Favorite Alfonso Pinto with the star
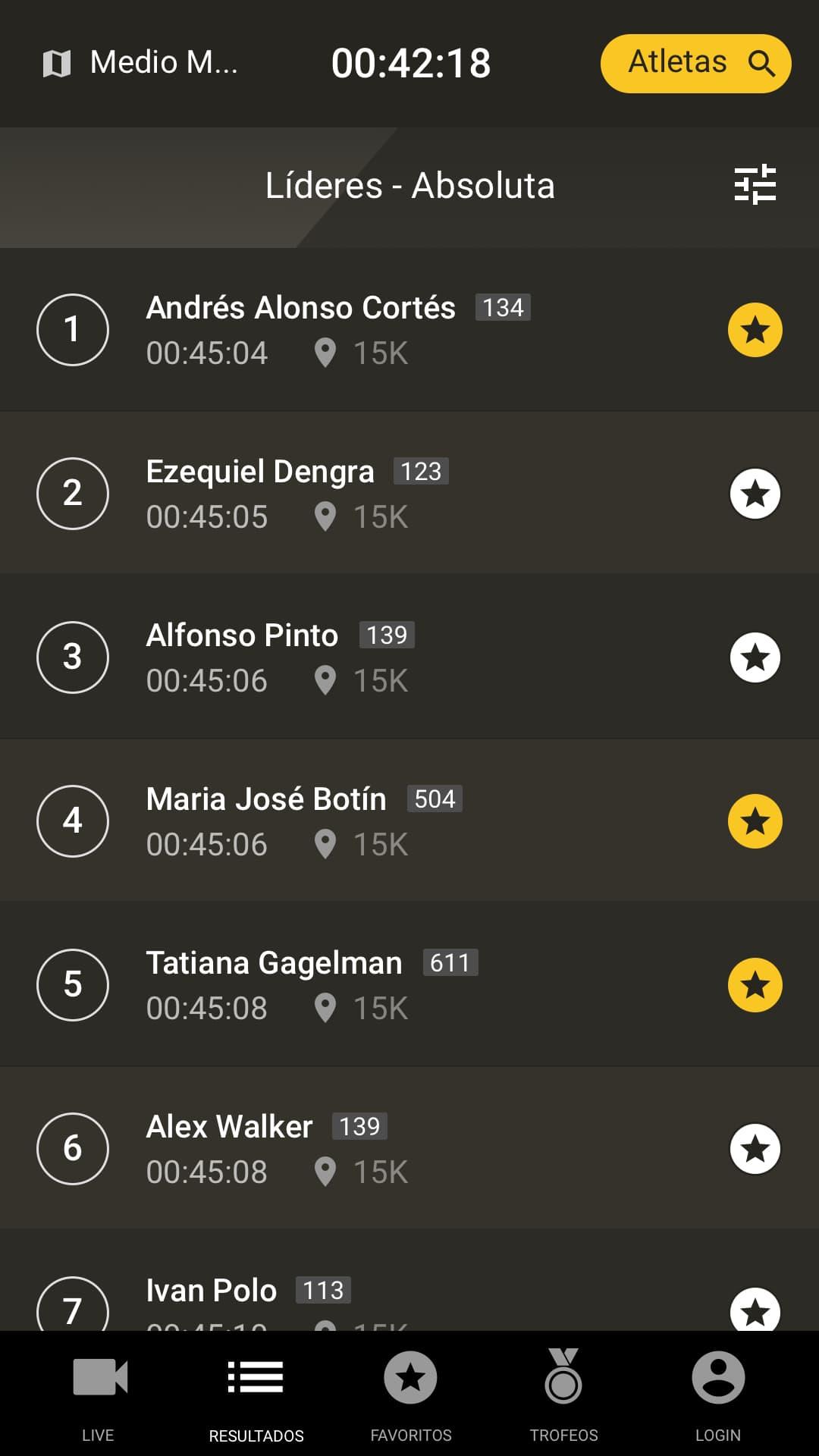This screenshot has width=819, height=1456. pyautogui.click(x=755, y=657)
